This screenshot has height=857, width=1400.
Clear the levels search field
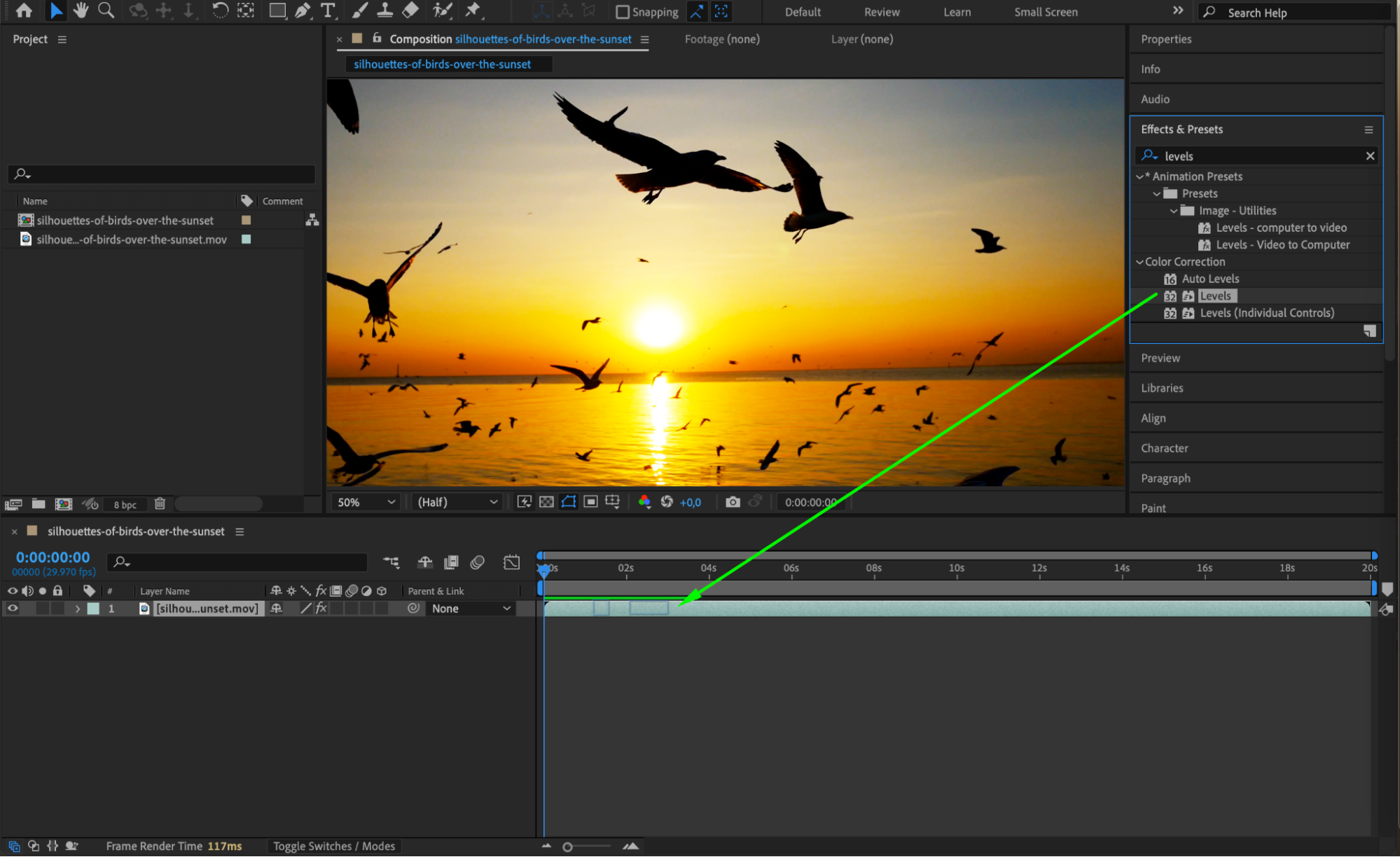pos(1370,156)
